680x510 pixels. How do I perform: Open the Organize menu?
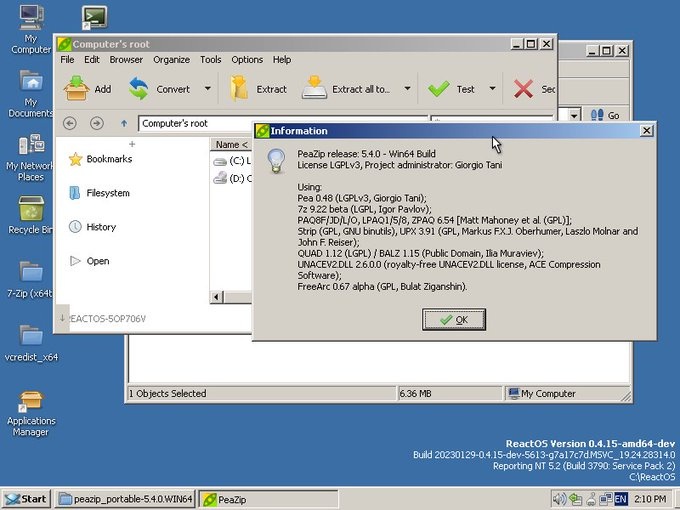point(171,59)
